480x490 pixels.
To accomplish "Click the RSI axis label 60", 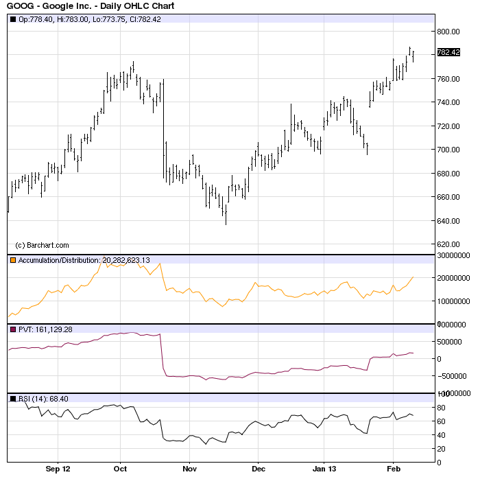I will click(441, 422).
